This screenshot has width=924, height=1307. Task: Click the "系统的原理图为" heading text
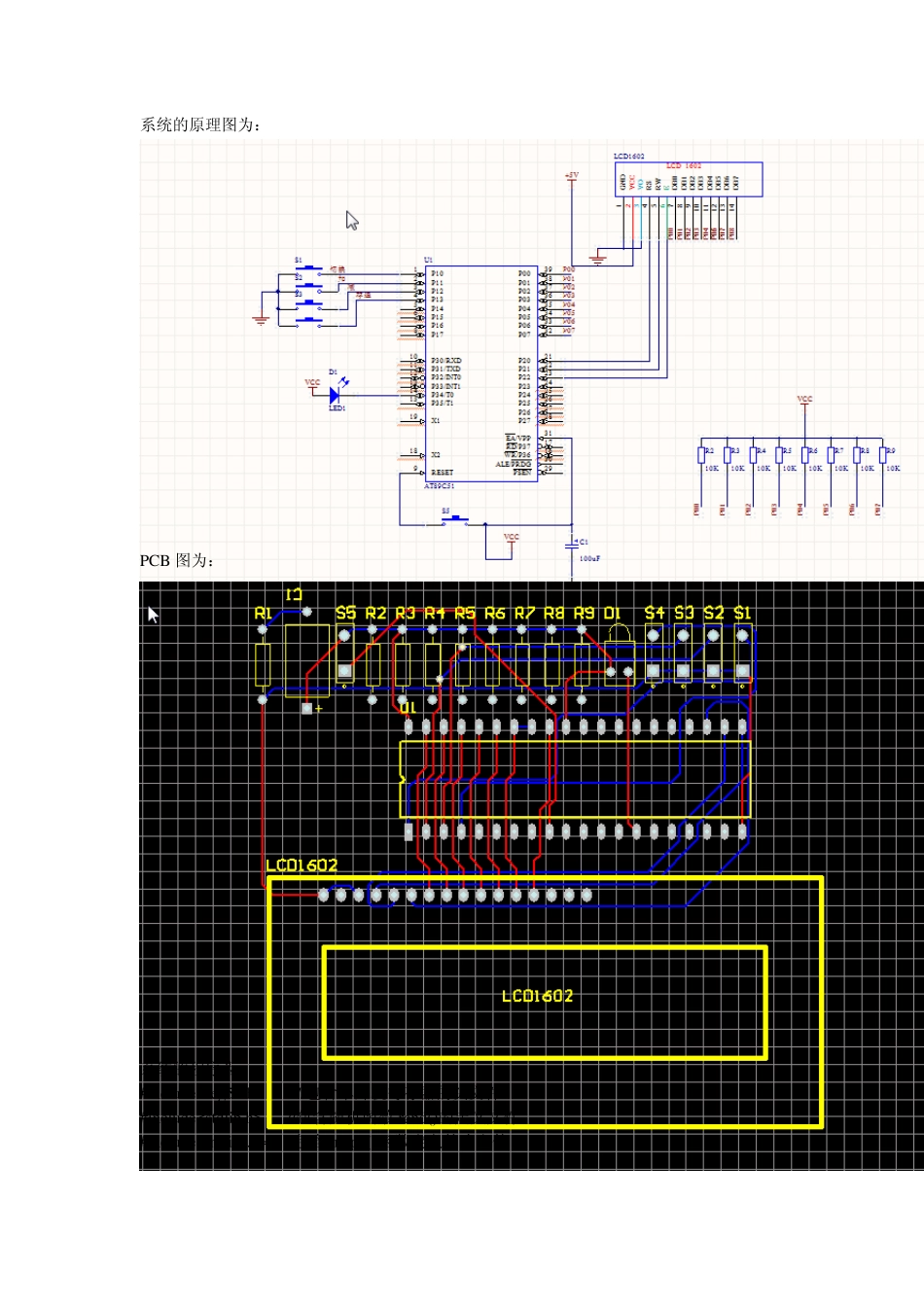[x=199, y=124]
